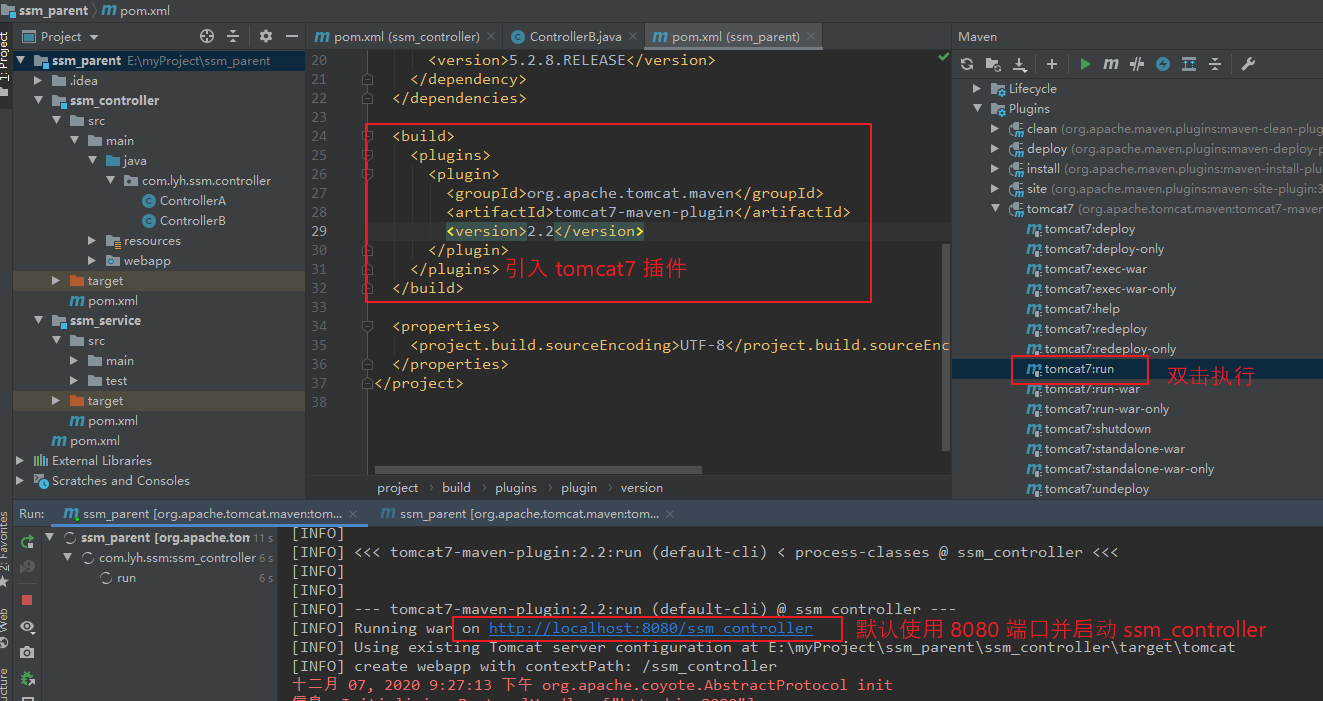Expand the Lifecycle node in Maven
This screenshot has width=1323, height=701.
click(x=977, y=89)
